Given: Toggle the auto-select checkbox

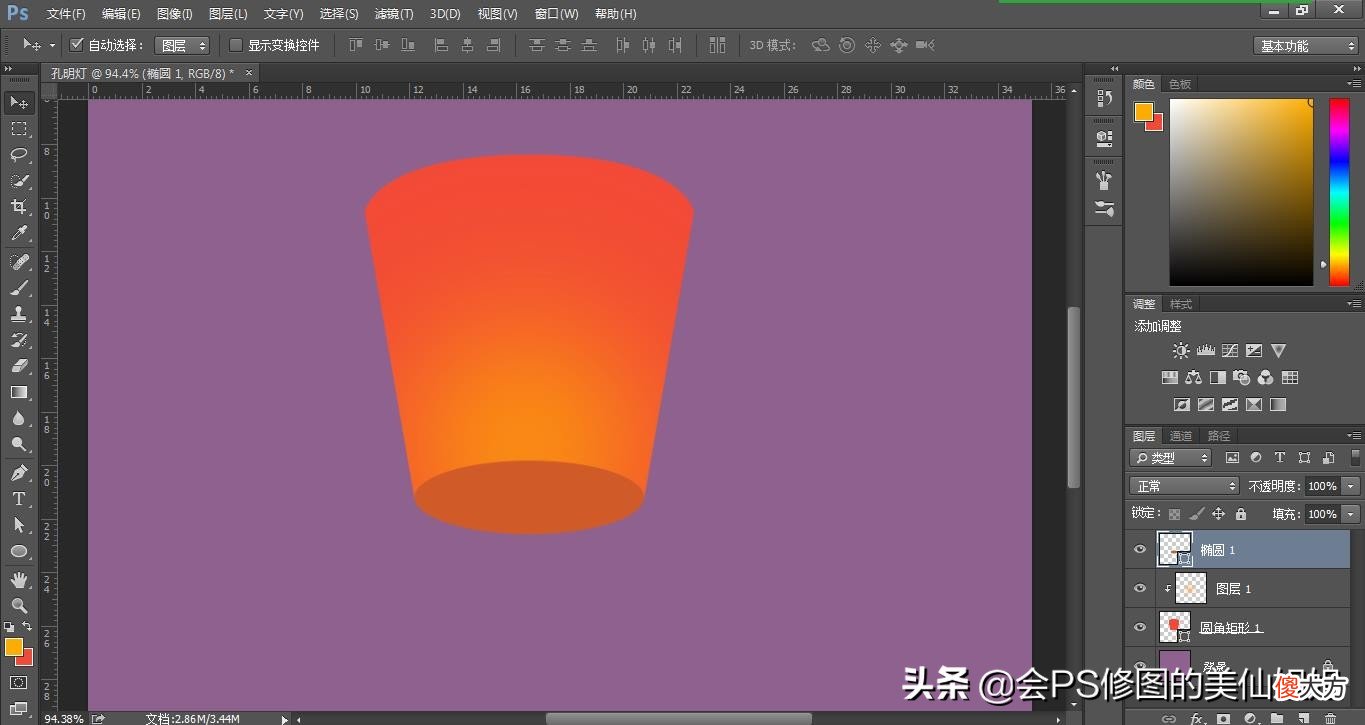Looking at the screenshot, I should 77,45.
